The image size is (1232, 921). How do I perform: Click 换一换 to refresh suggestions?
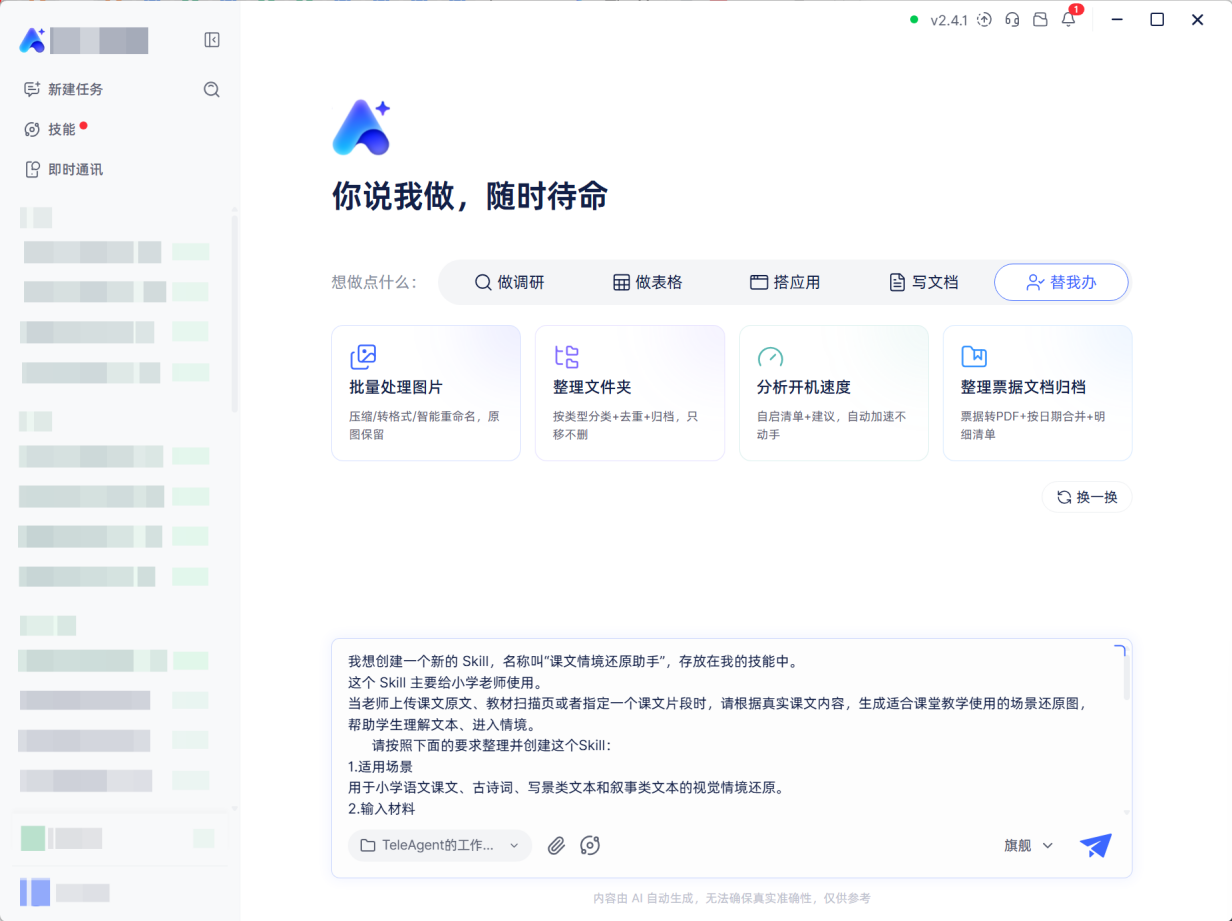pyautogui.click(x=1087, y=497)
